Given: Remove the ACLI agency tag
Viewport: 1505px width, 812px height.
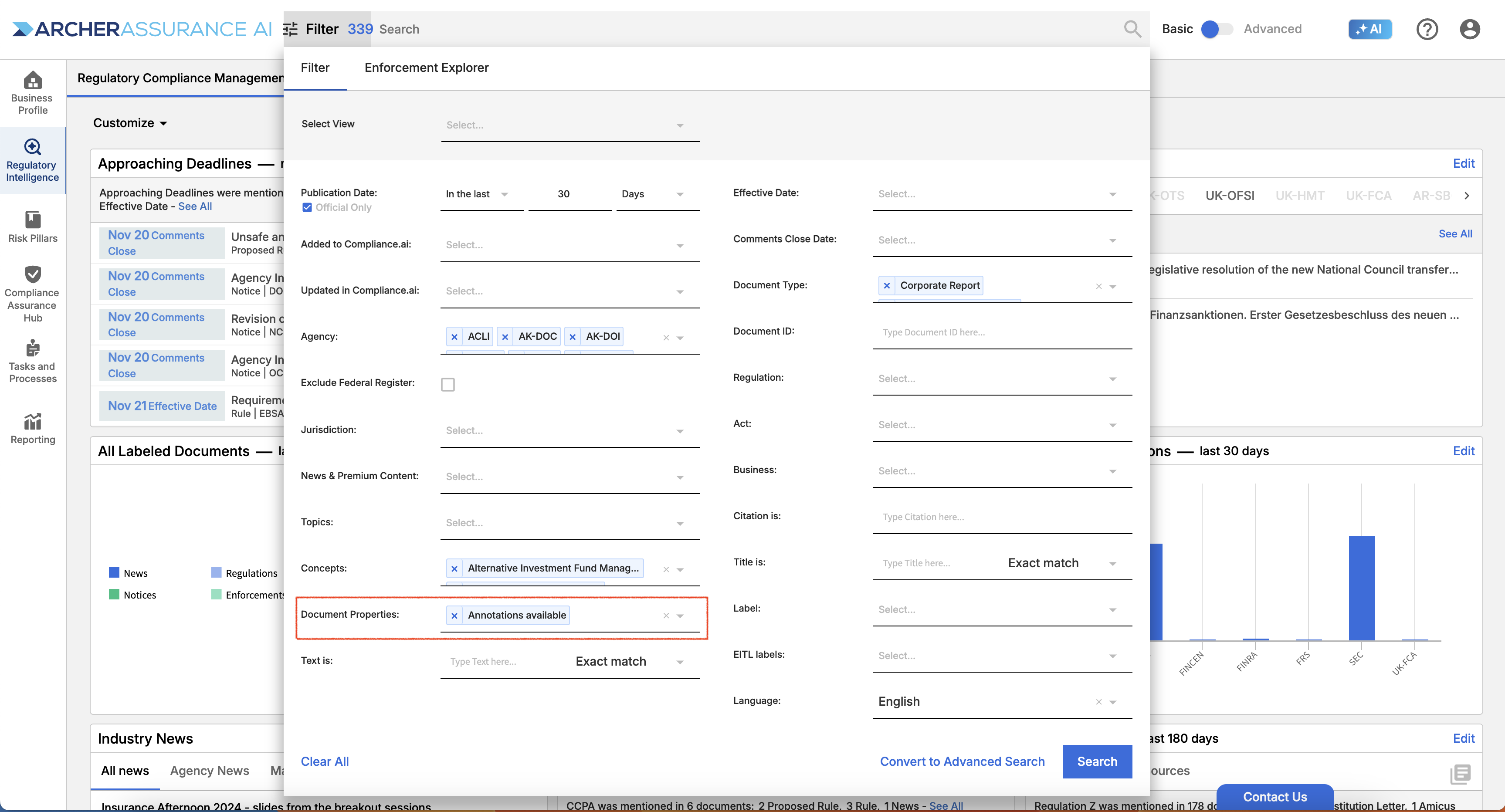Looking at the screenshot, I should pyautogui.click(x=454, y=336).
